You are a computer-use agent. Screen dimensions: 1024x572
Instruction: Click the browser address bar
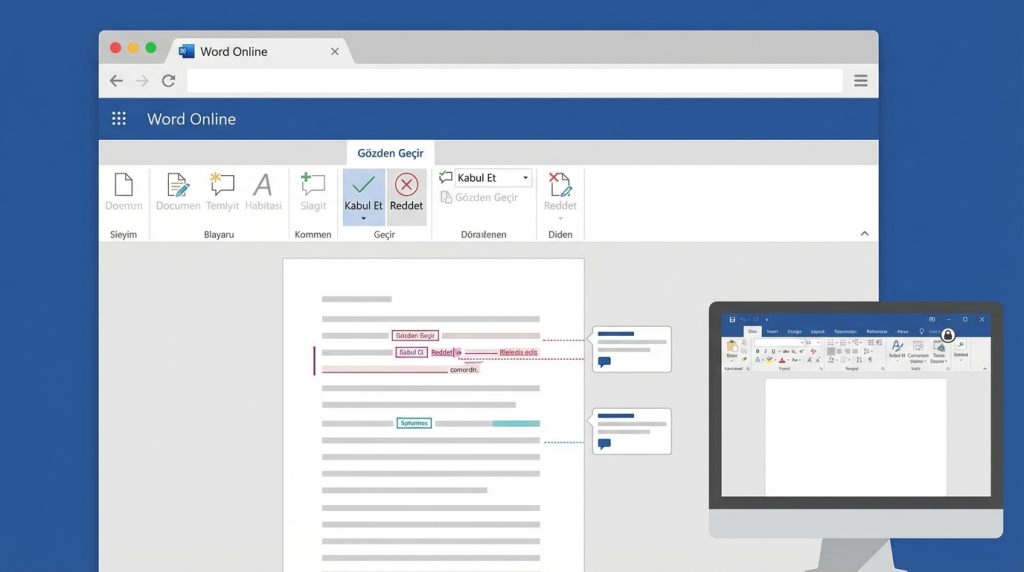pyautogui.click(x=514, y=81)
